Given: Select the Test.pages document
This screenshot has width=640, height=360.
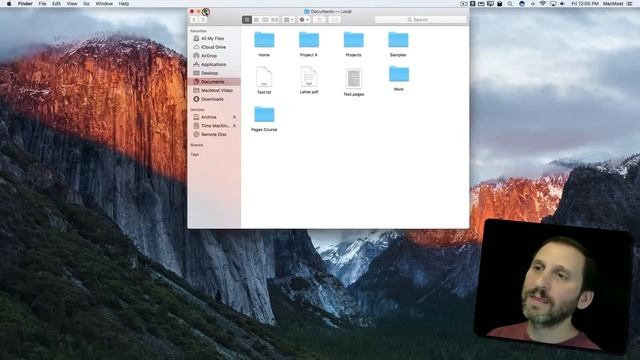Looking at the screenshot, I should tap(353, 78).
